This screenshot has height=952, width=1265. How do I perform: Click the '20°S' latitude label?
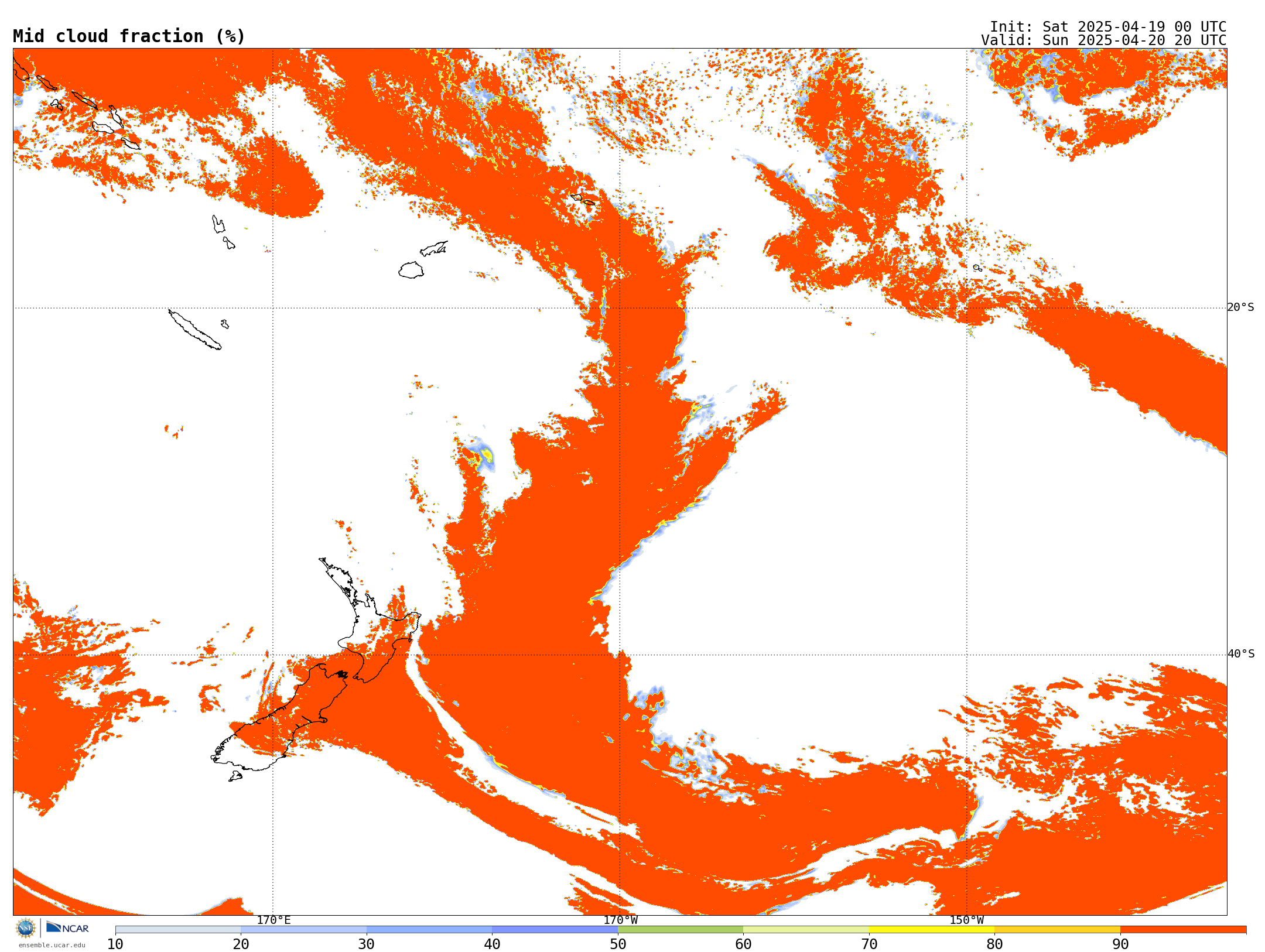point(1241,307)
